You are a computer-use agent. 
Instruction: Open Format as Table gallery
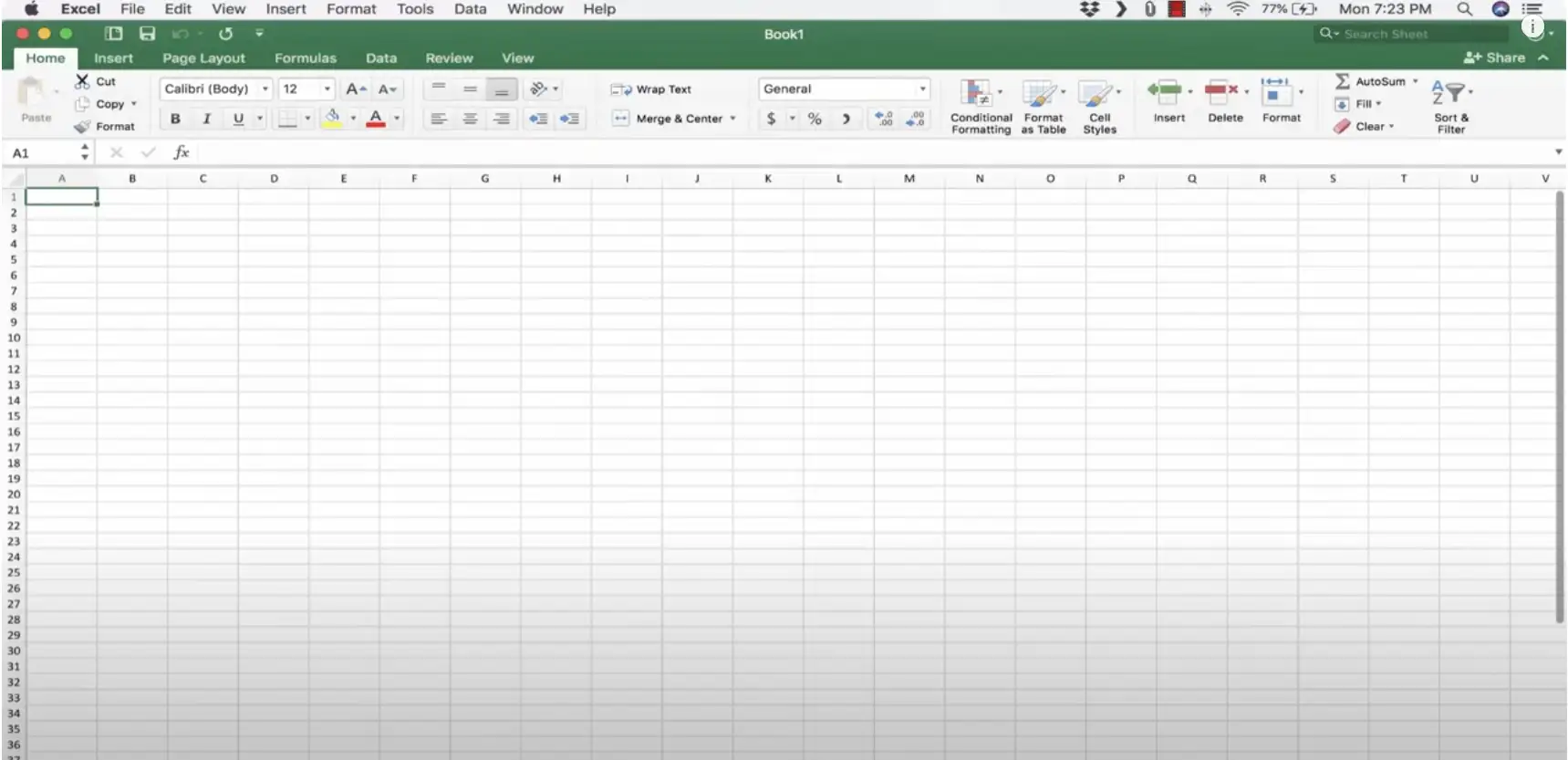coord(1041,93)
